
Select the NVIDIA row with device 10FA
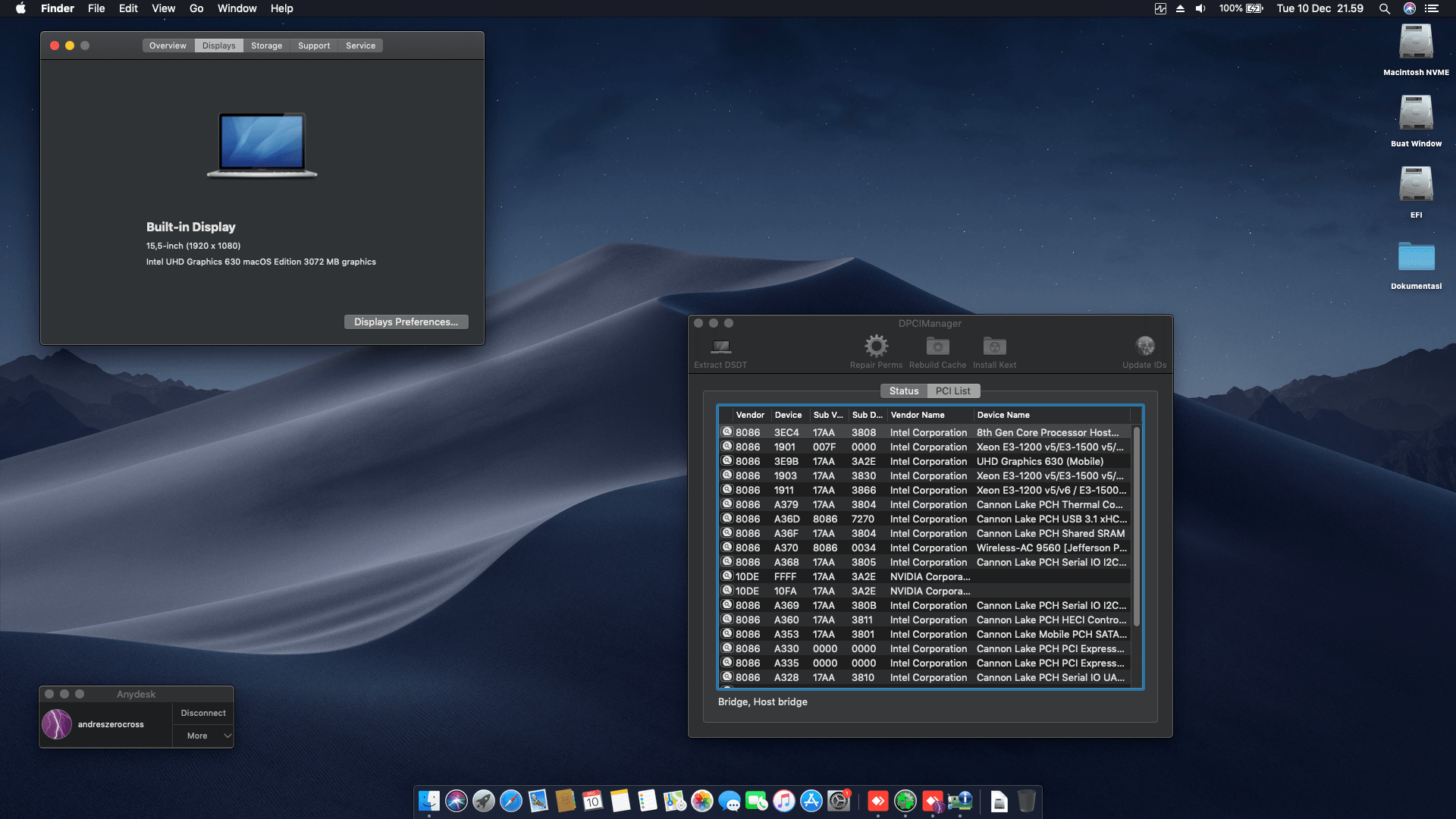(925, 591)
